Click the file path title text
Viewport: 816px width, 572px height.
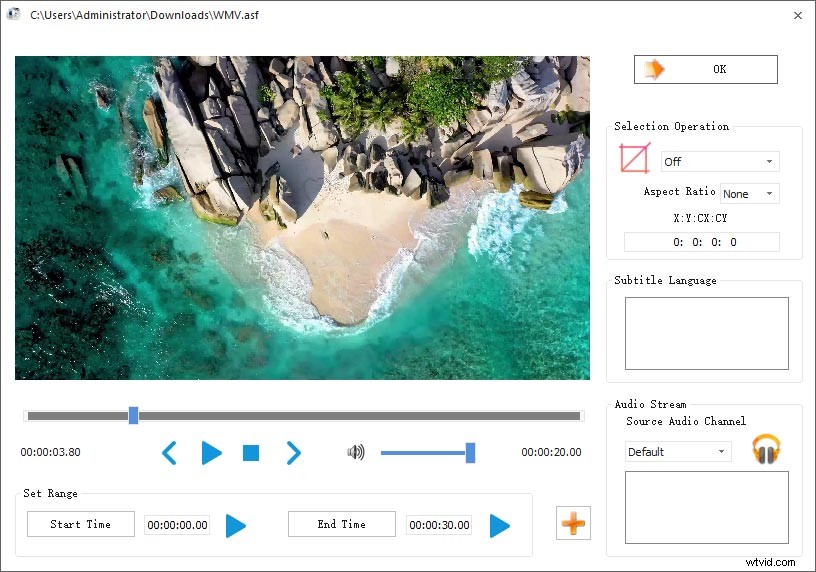(144, 15)
